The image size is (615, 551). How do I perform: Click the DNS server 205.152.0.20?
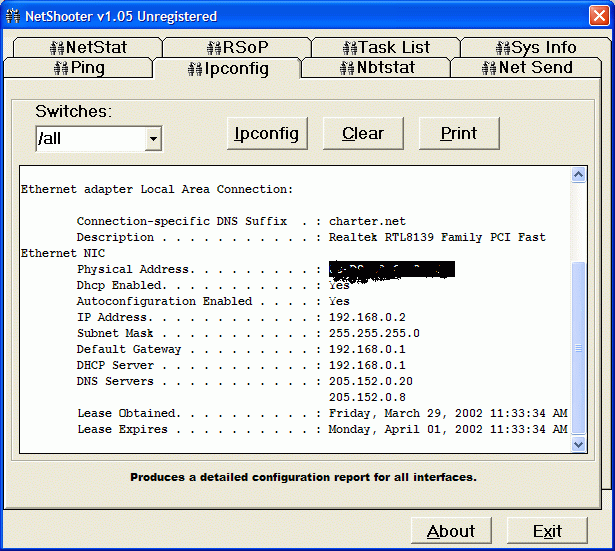371,381
